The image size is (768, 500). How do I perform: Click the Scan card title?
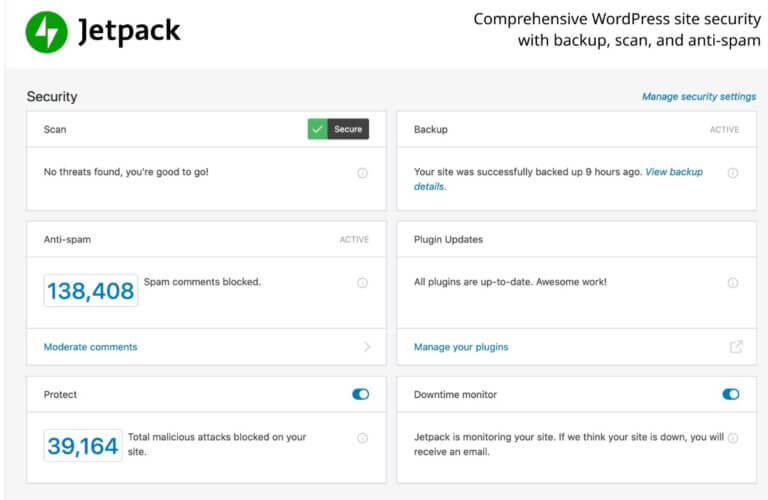55,129
